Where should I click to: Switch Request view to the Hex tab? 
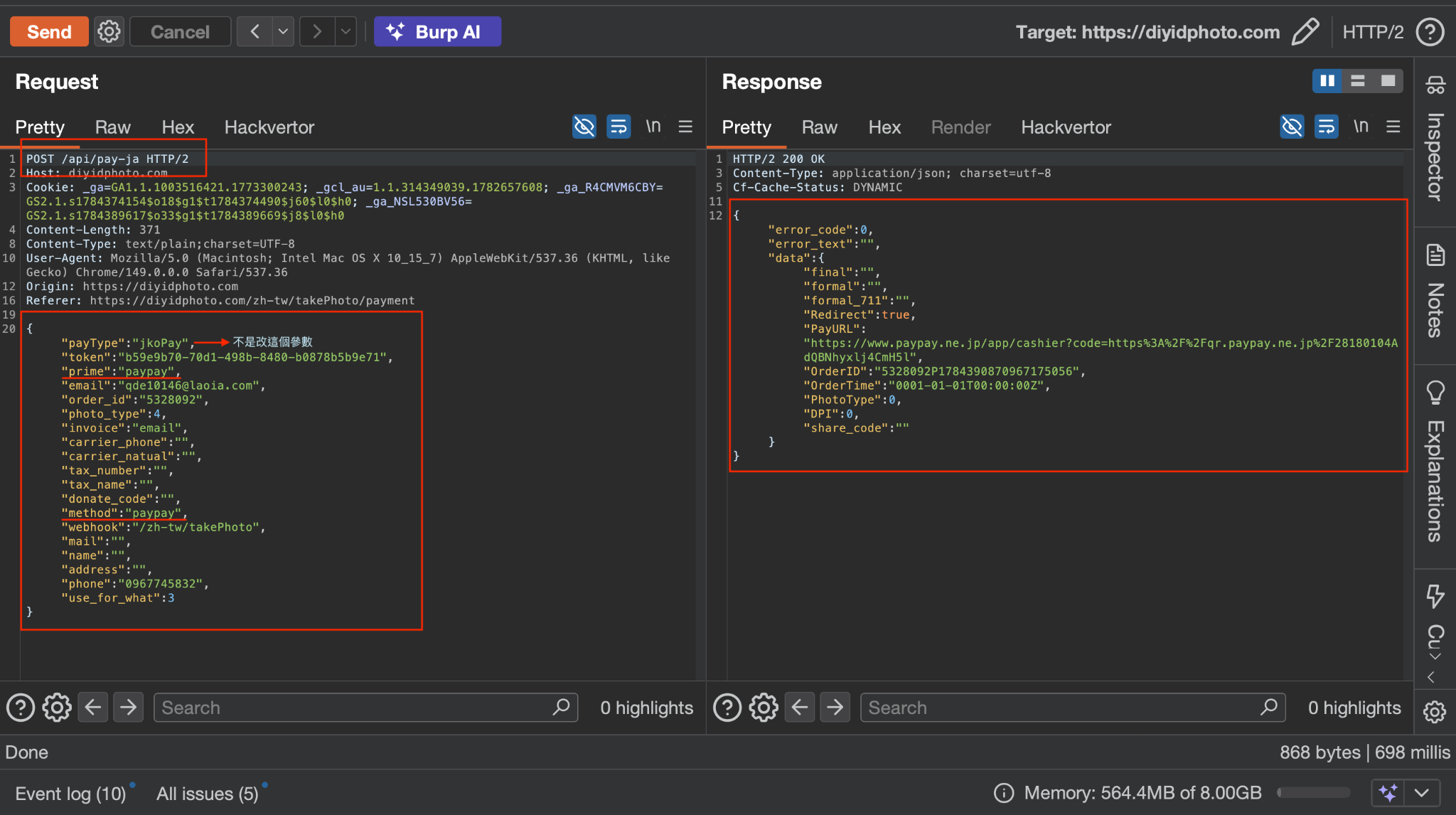click(178, 127)
